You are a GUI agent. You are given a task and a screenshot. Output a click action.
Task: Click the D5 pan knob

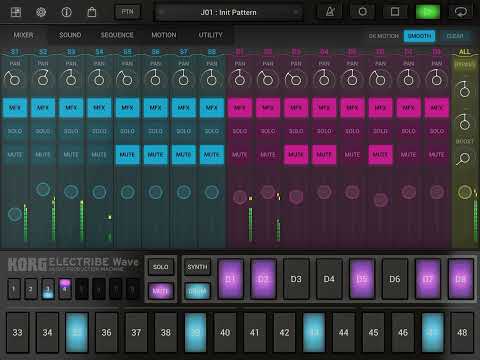tap(352, 79)
